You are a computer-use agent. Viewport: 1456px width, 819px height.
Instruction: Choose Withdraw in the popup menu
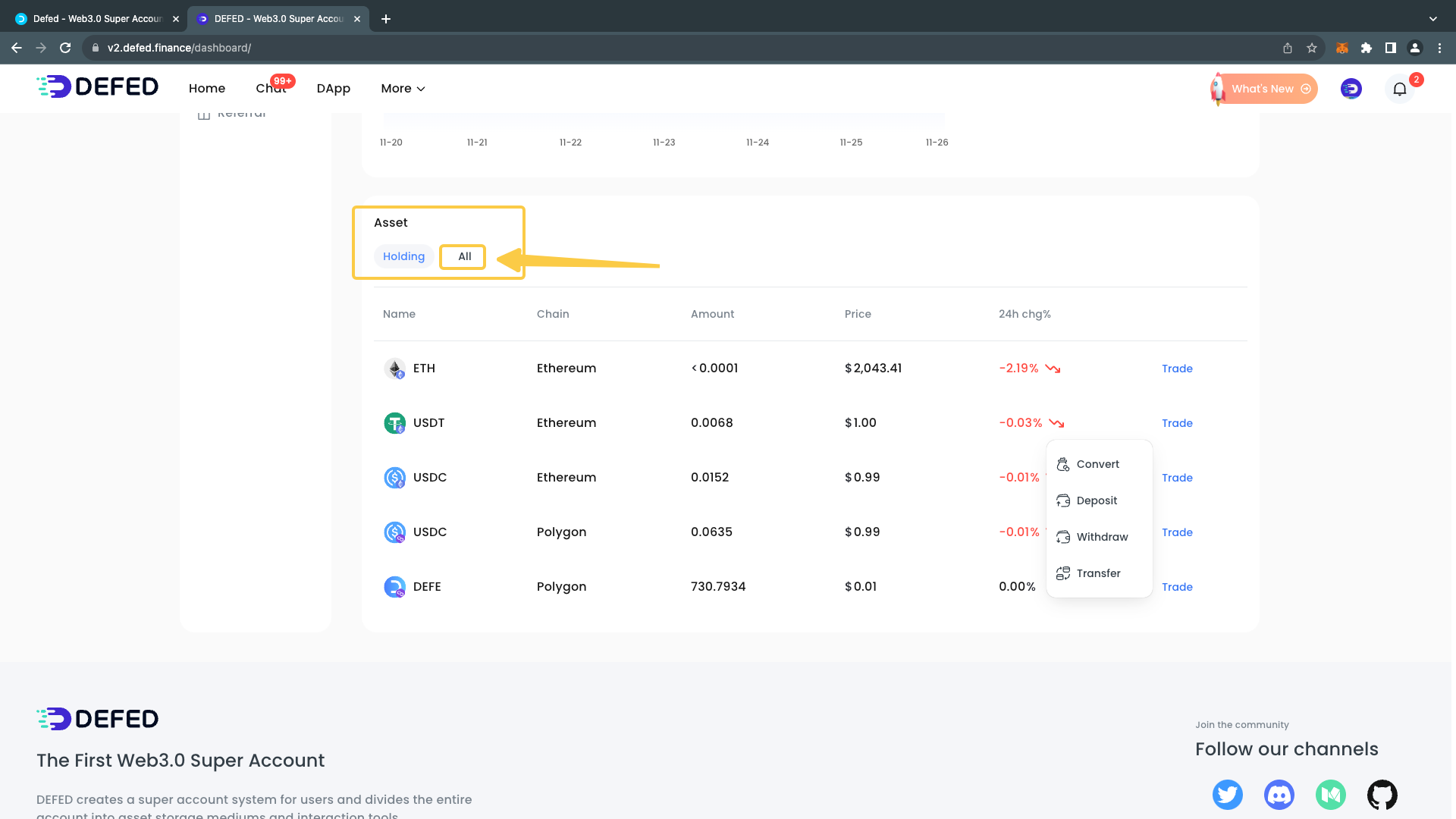(x=1101, y=537)
